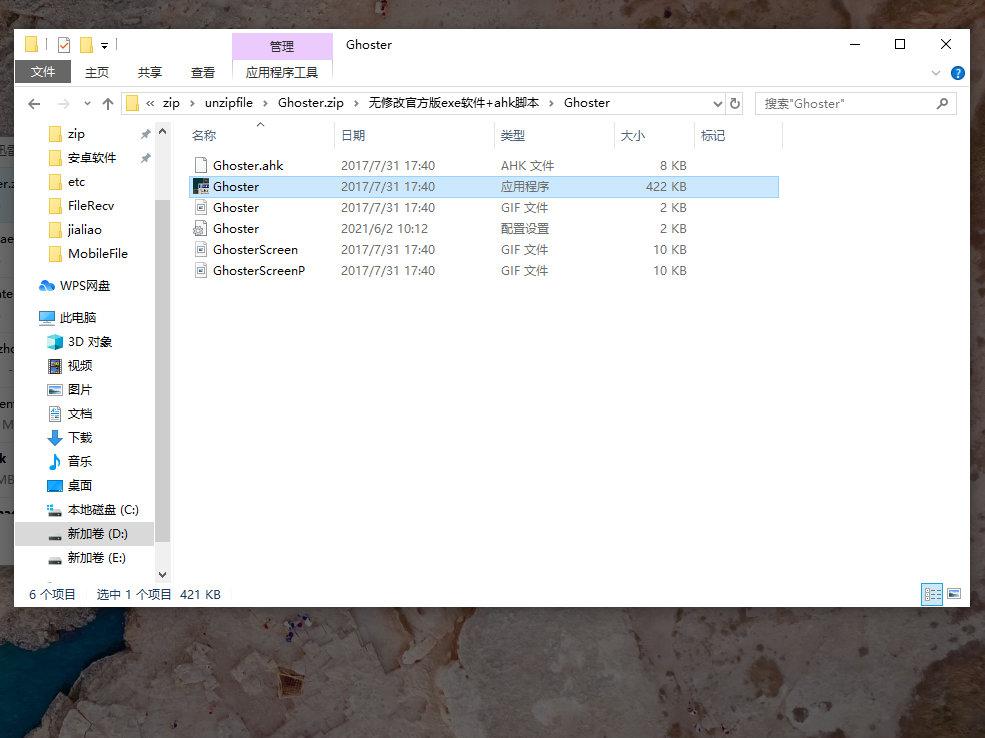Select 此电脑 in navigation pane
This screenshot has width=985, height=738.
click(77, 318)
